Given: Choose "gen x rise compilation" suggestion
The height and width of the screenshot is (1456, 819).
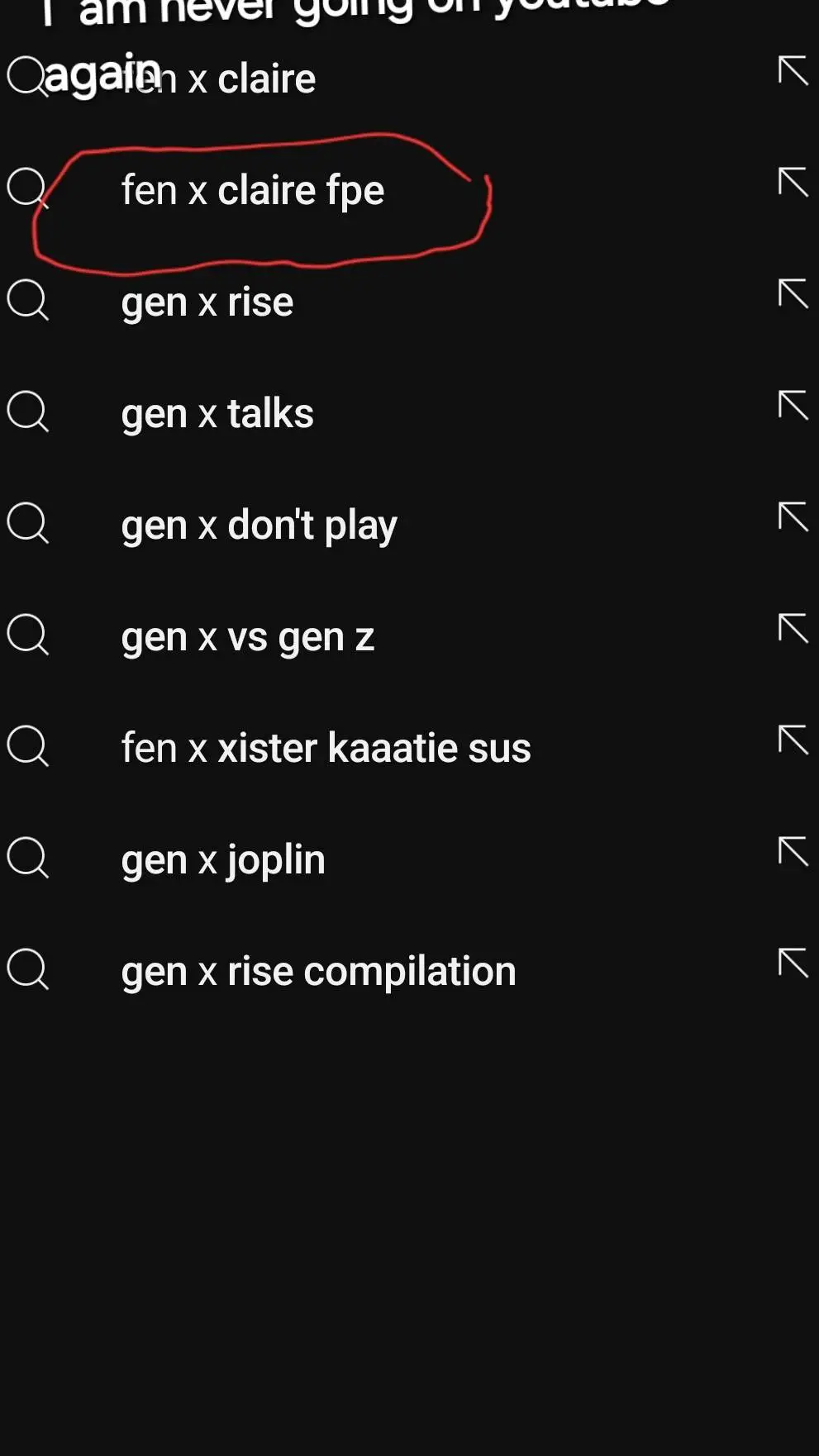Looking at the screenshot, I should click(318, 972).
